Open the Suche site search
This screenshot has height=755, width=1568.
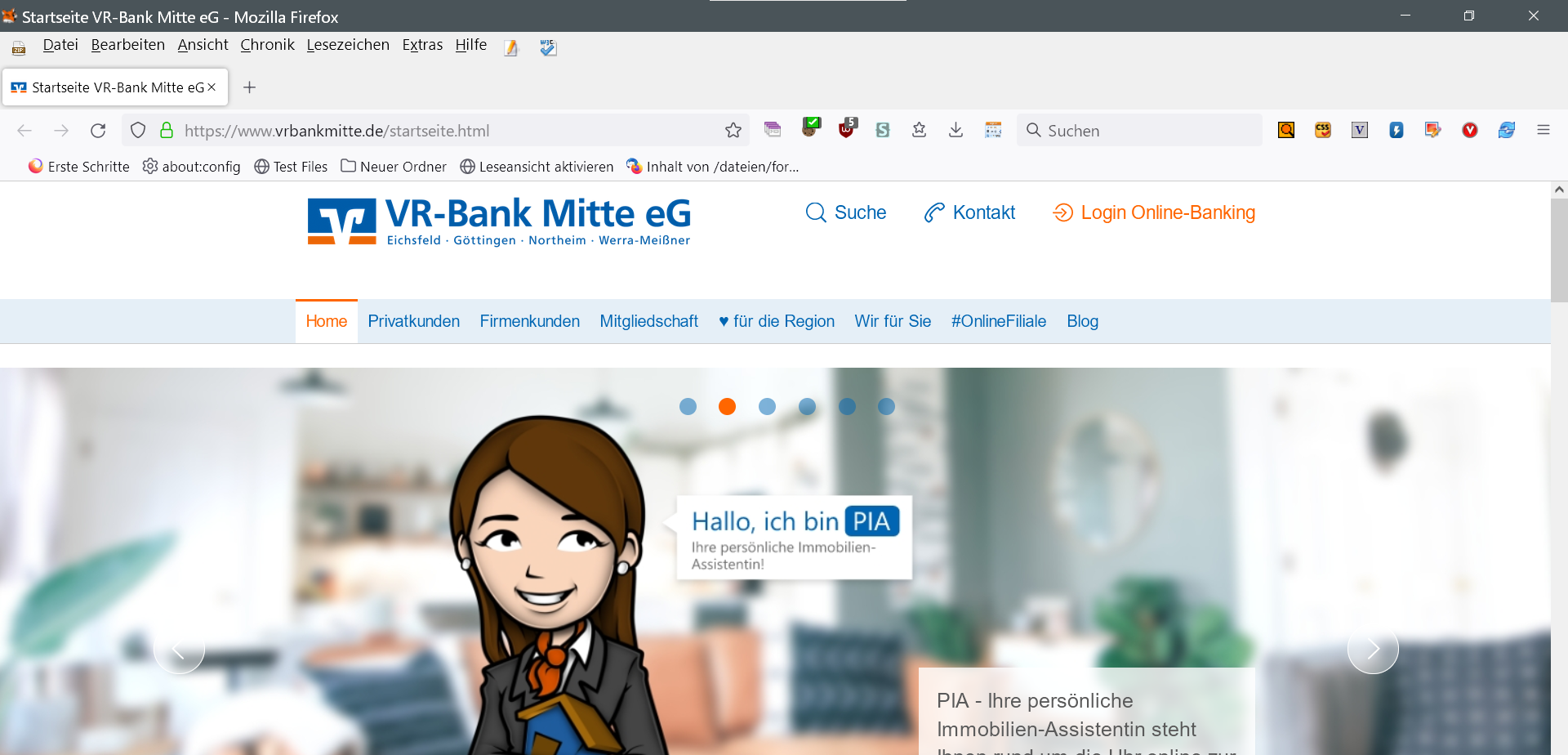coord(846,212)
